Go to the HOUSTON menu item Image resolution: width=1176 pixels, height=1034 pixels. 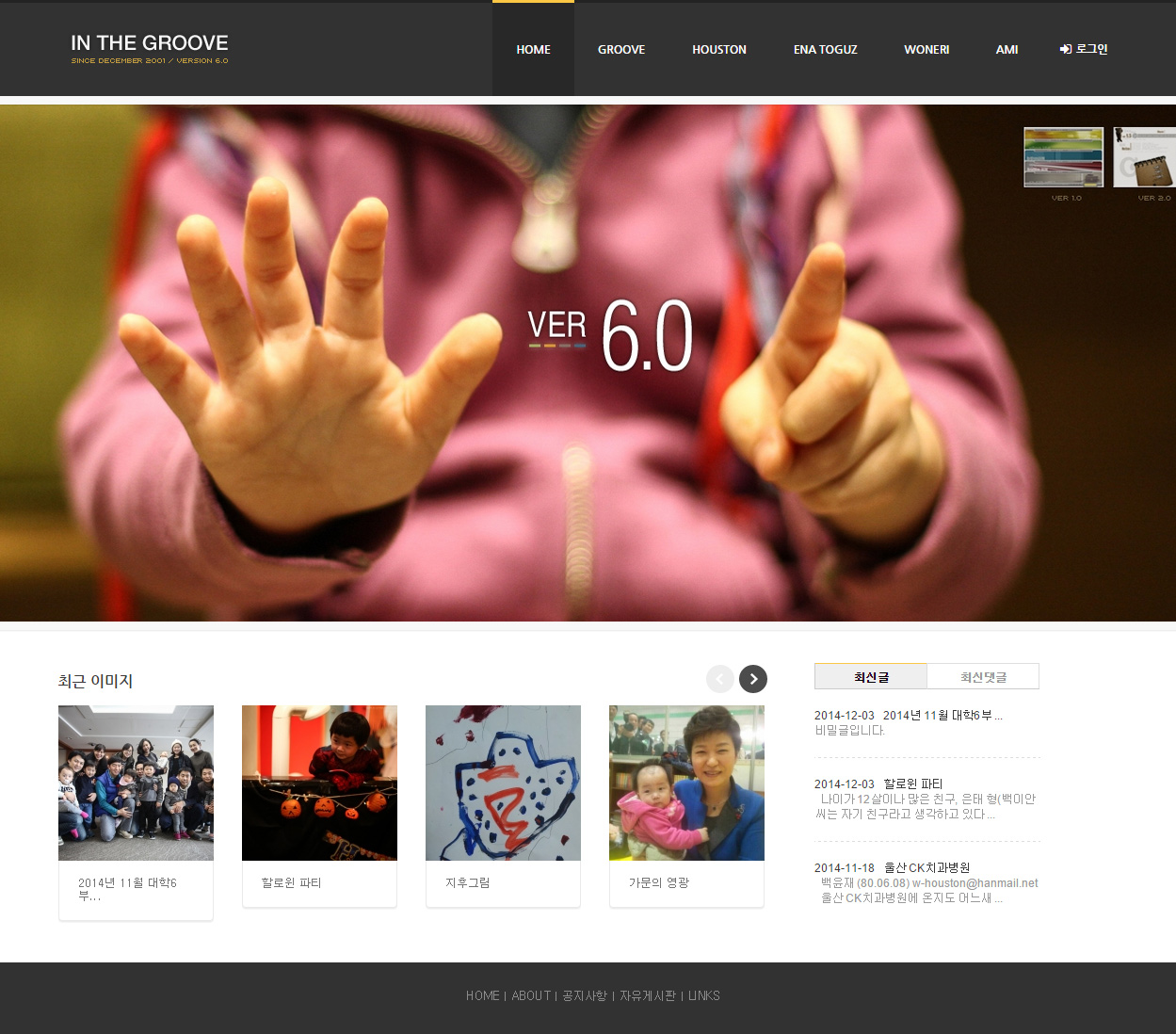pyautogui.click(x=719, y=49)
